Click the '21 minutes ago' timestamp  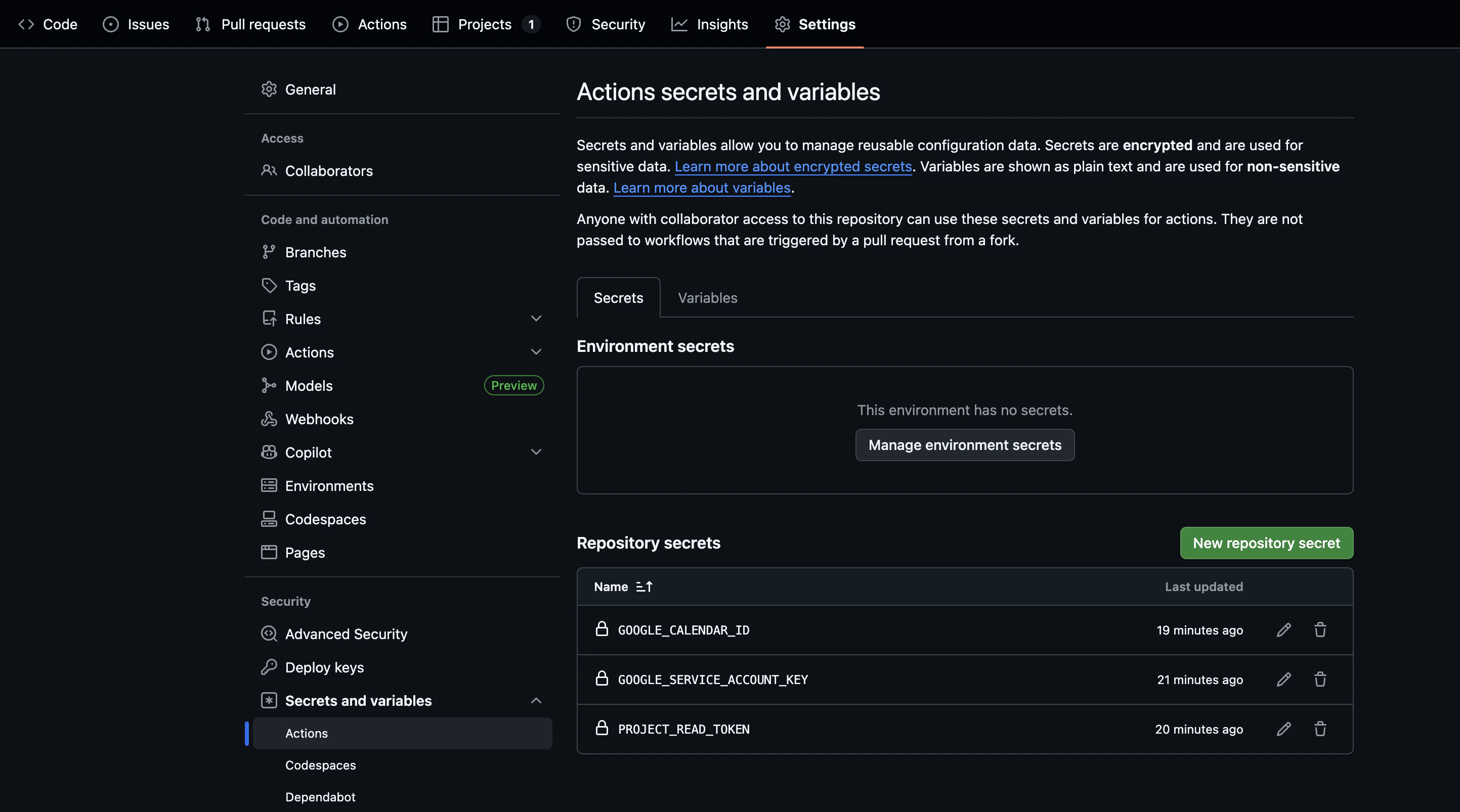pyautogui.click(x=1200, y=680)
